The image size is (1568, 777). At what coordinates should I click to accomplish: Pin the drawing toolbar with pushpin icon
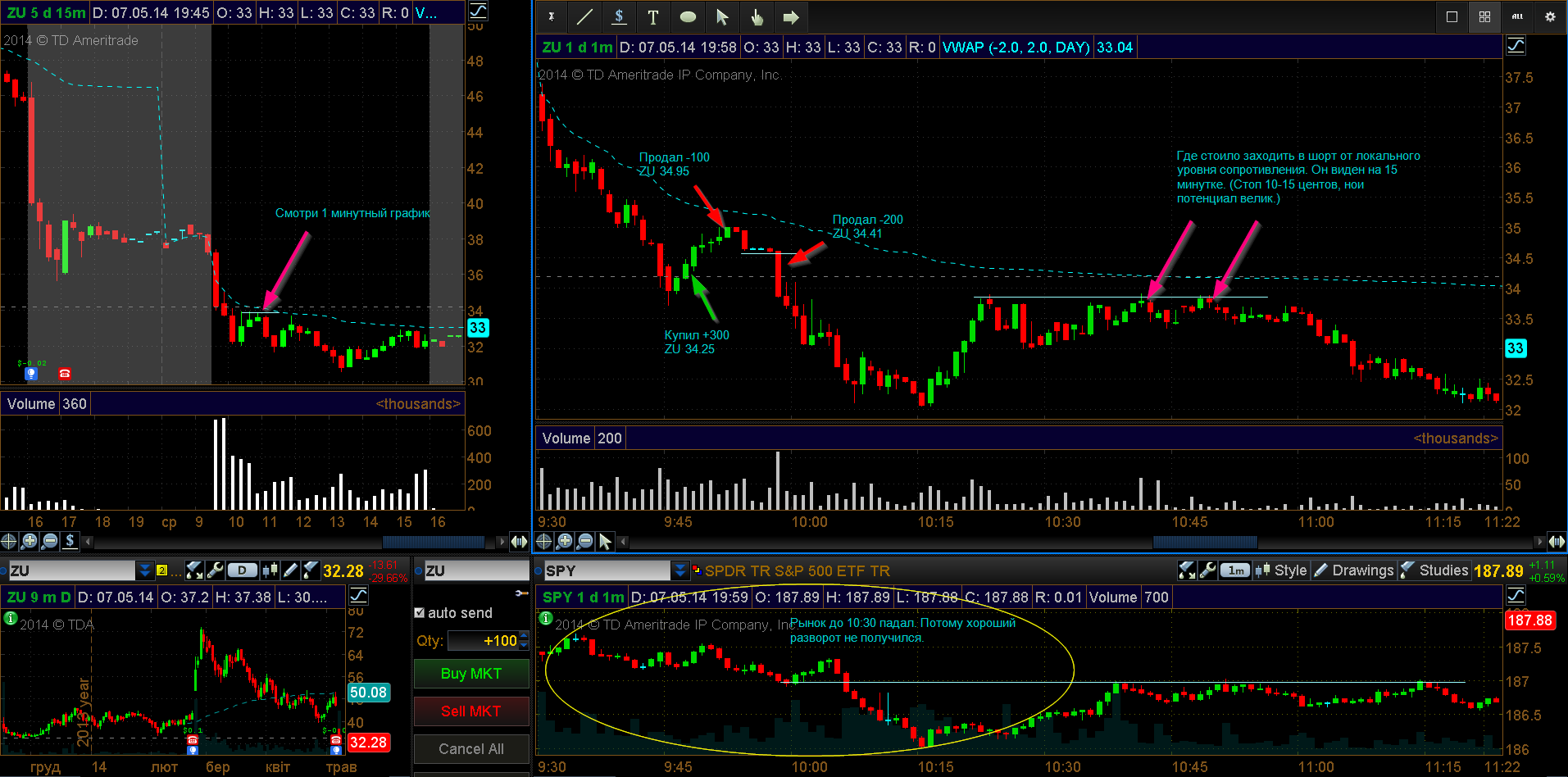[x=552, y=16]
